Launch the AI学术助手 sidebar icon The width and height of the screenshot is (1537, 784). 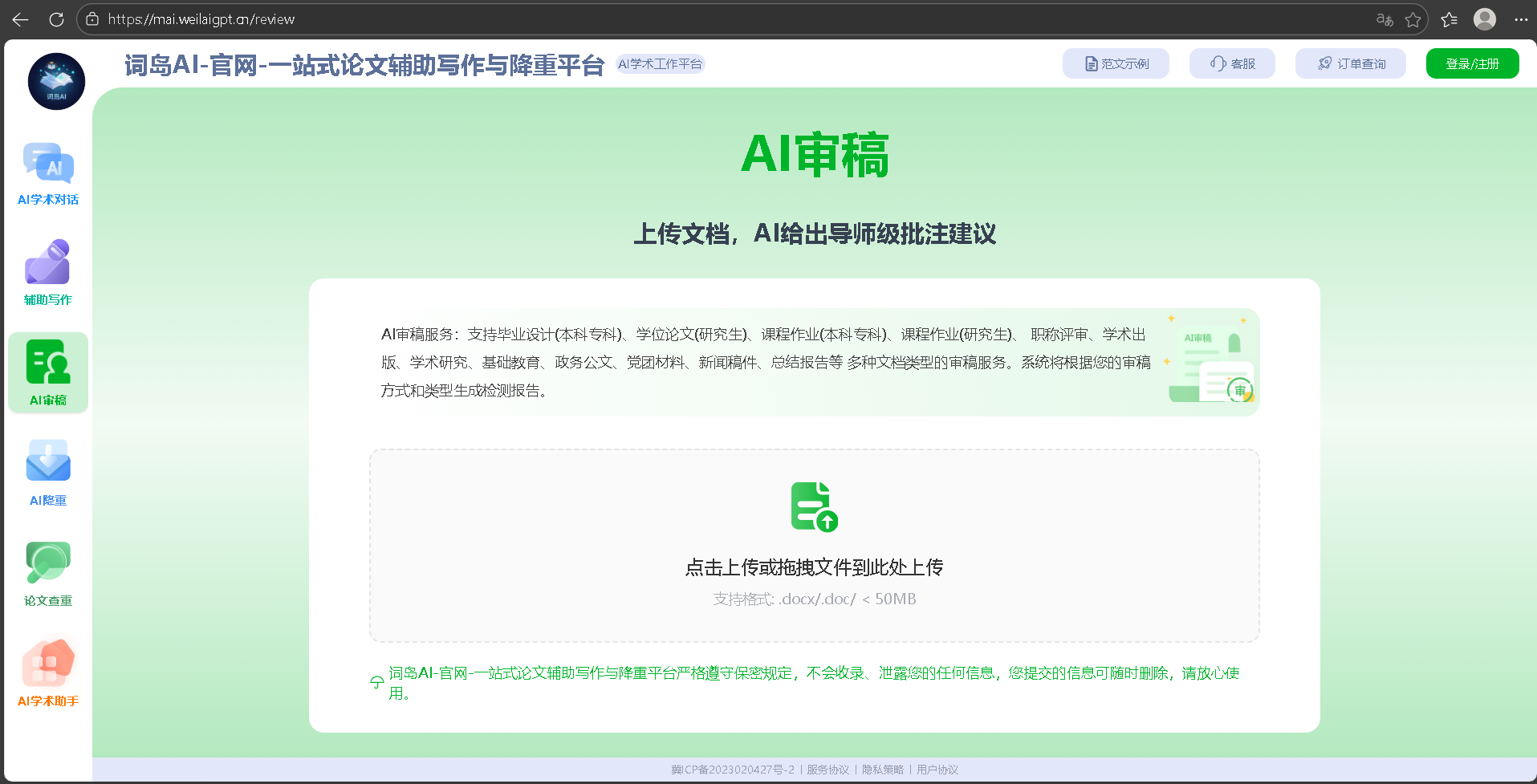[48, 662]
